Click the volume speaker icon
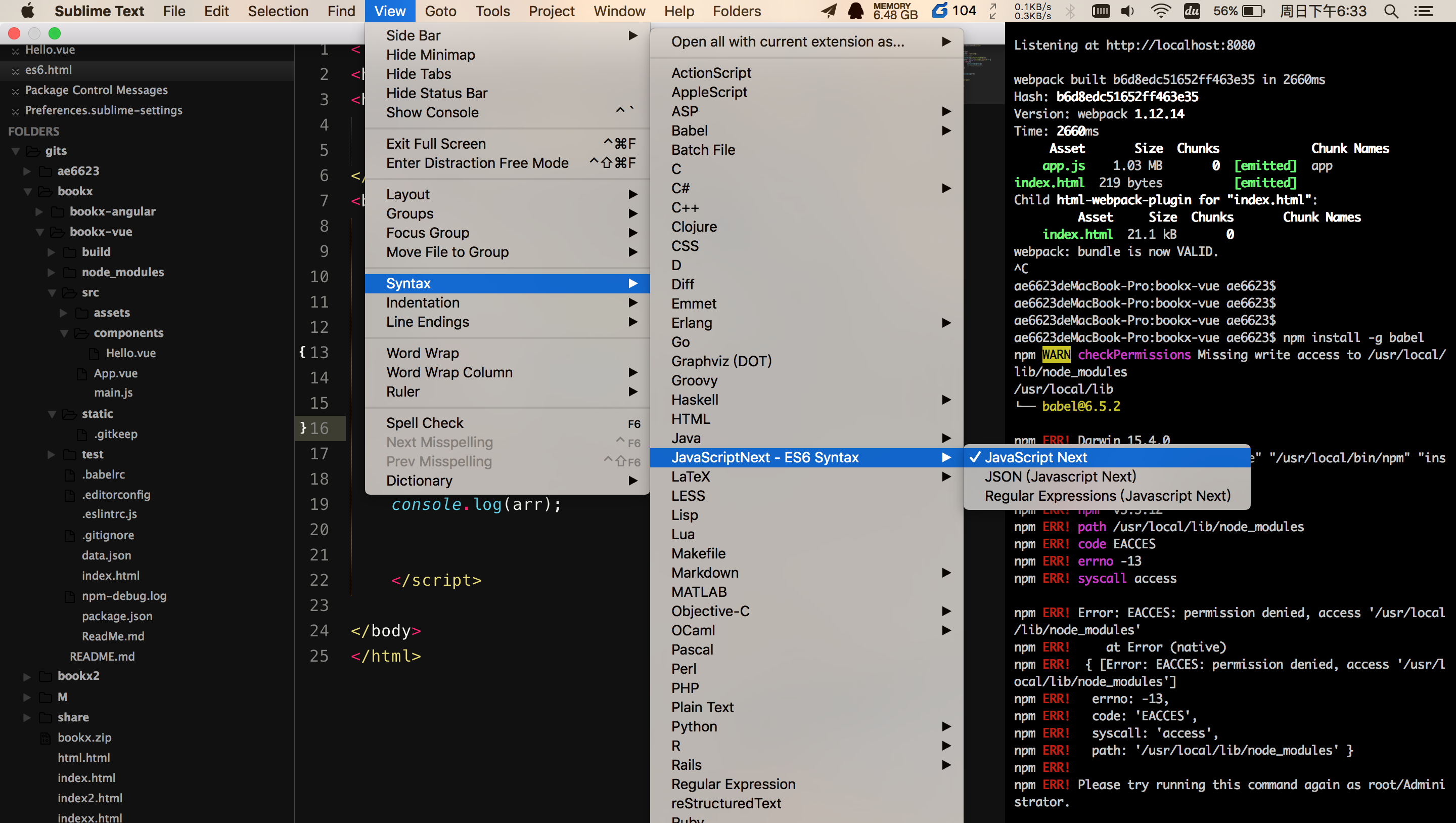 pos(1127,11)
